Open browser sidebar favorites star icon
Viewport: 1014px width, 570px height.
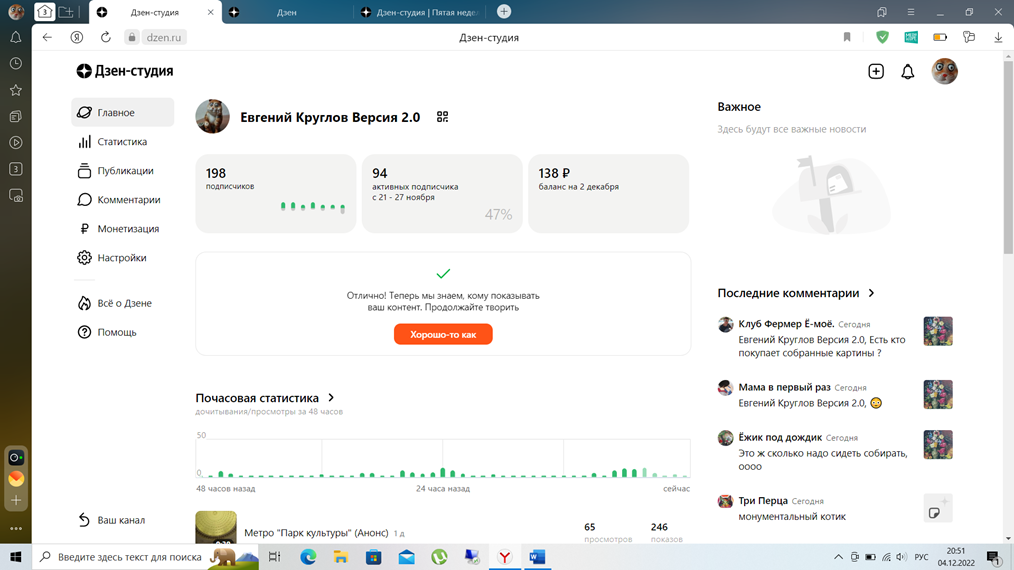(16, 90)
